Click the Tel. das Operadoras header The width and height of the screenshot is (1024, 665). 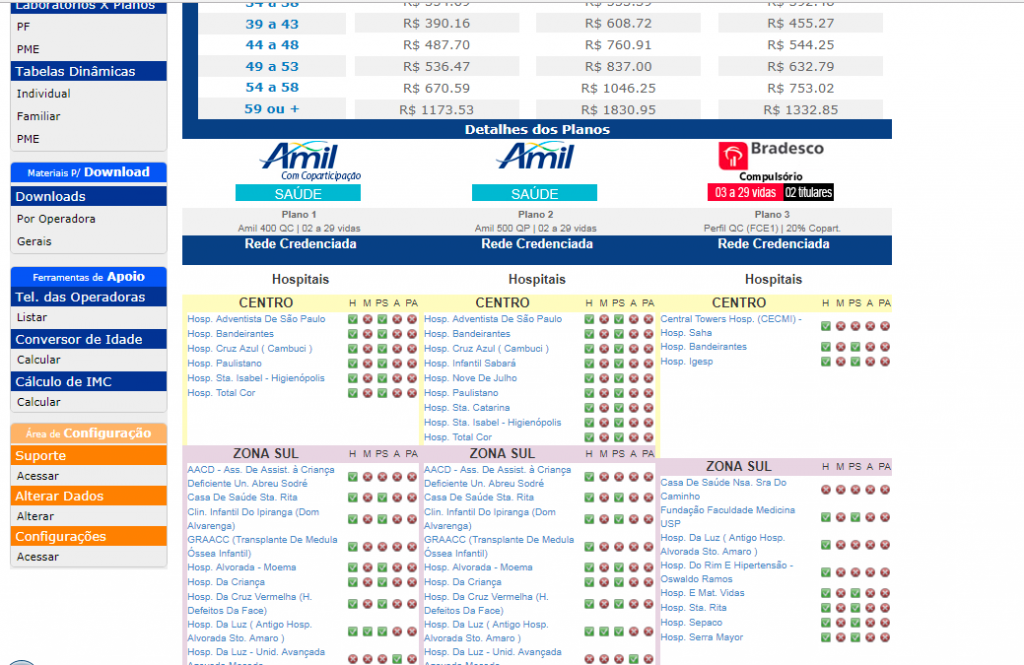pyautogui.click(x=89, y=297)
